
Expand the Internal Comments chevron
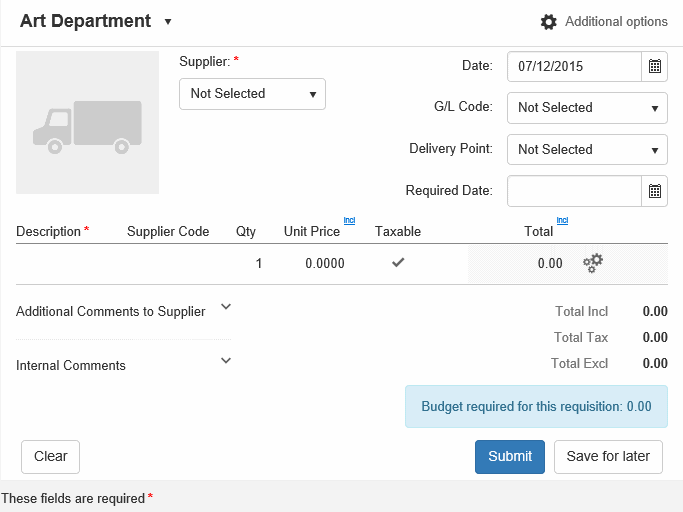[226, 361]
